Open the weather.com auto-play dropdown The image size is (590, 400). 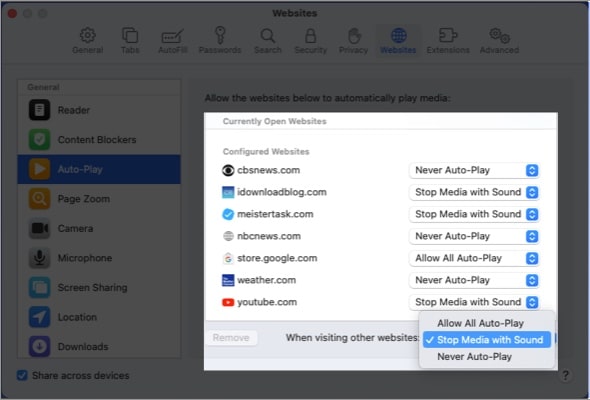pyautogui.click(x=474, y=280)
